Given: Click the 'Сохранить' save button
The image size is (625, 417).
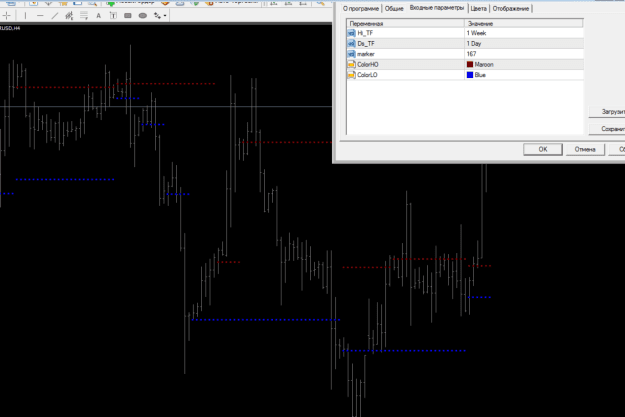Looking at the screenshot, I should [607, 129].
